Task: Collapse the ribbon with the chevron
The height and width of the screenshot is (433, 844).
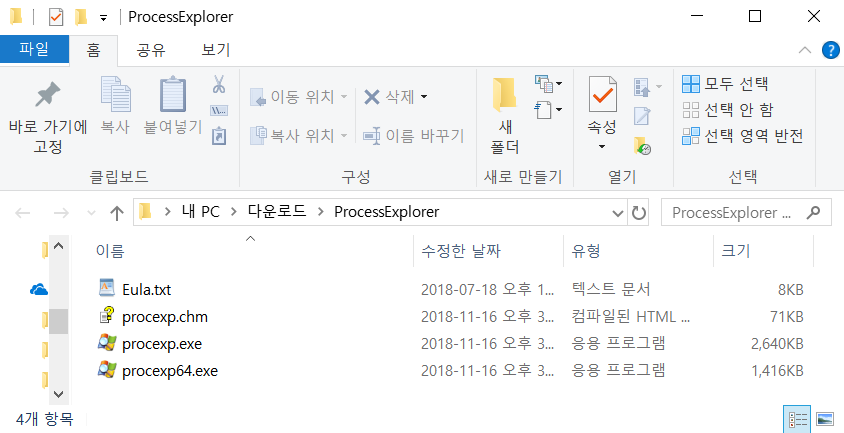Action: [805, 50]
